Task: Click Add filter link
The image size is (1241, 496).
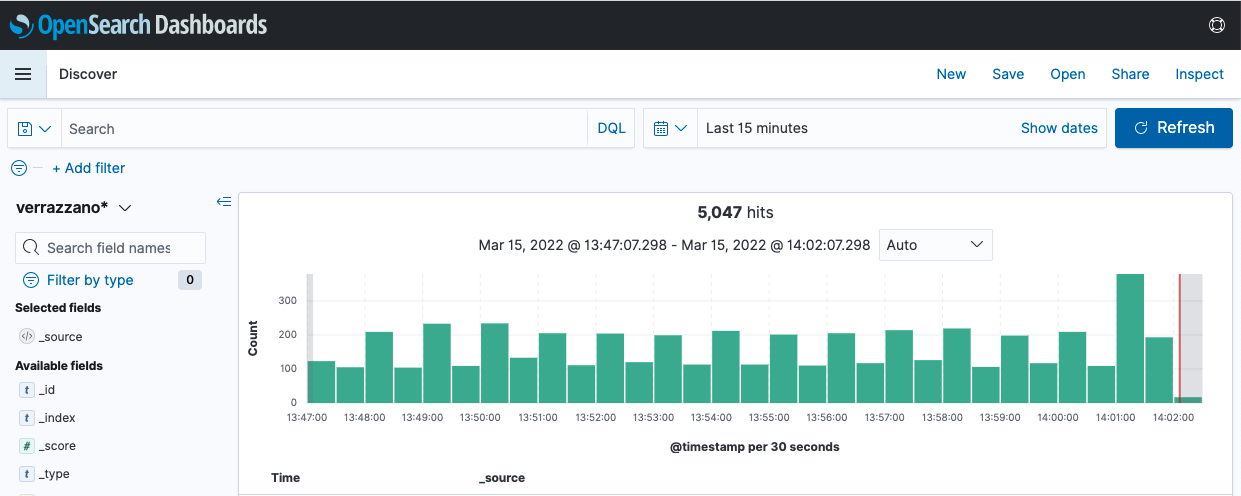Action: point(89,168)
